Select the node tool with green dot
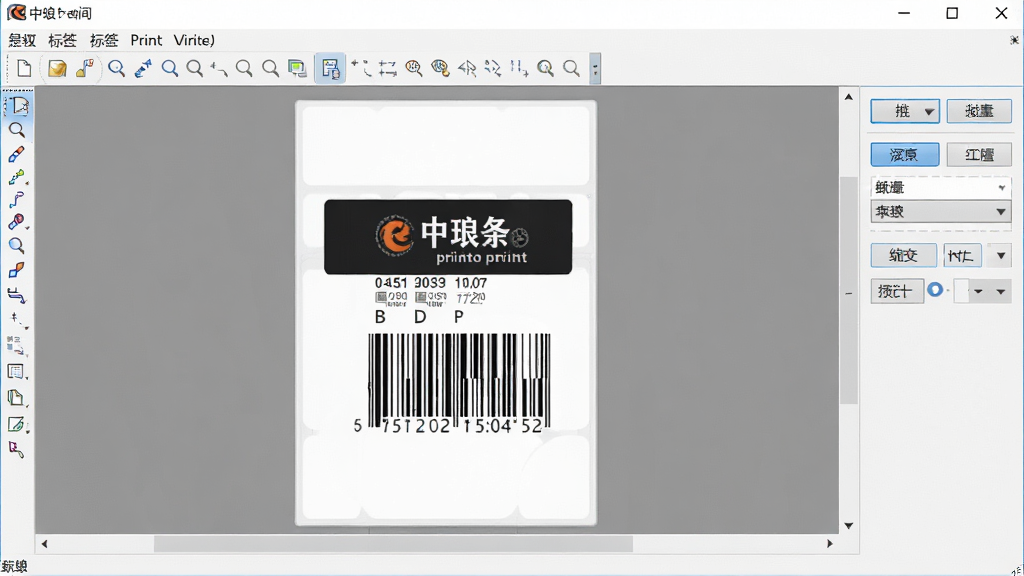1024x576 pixels. pos(16,177)
